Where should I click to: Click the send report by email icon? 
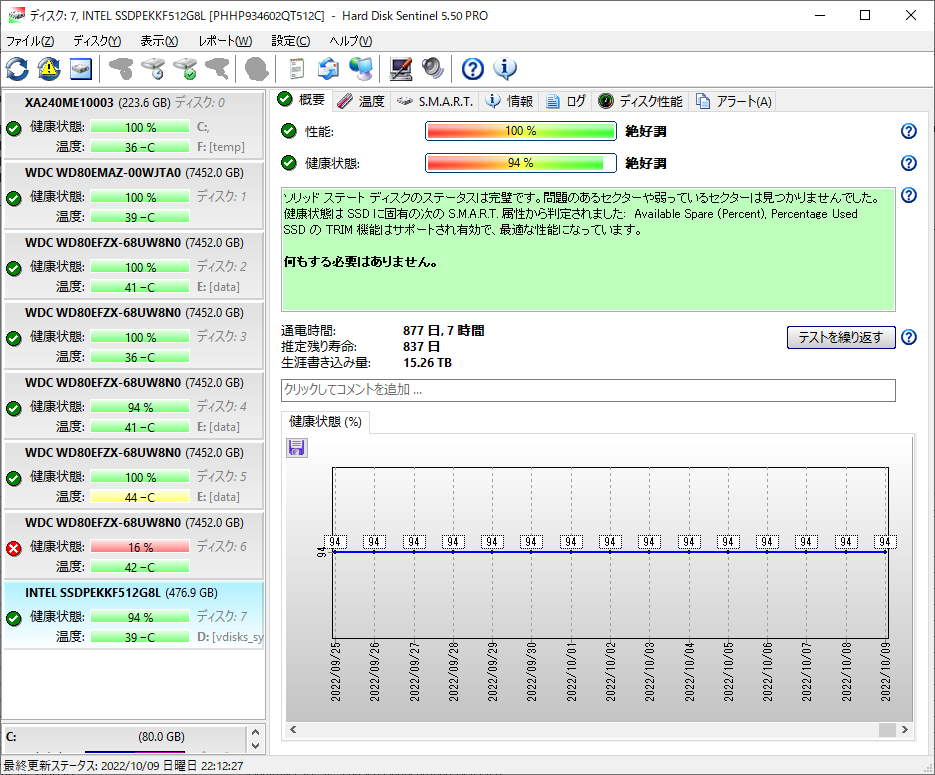[x=329, y=69]
